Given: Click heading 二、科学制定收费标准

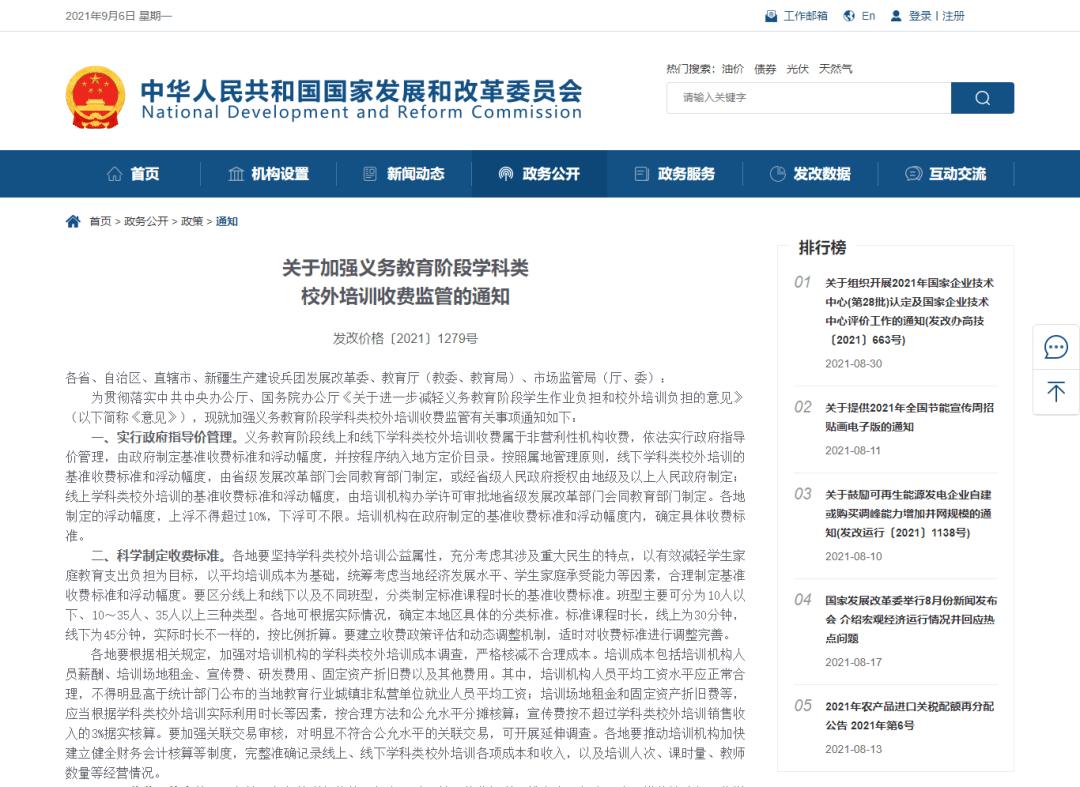Looking at the screenshot, I should coord(158,556).
